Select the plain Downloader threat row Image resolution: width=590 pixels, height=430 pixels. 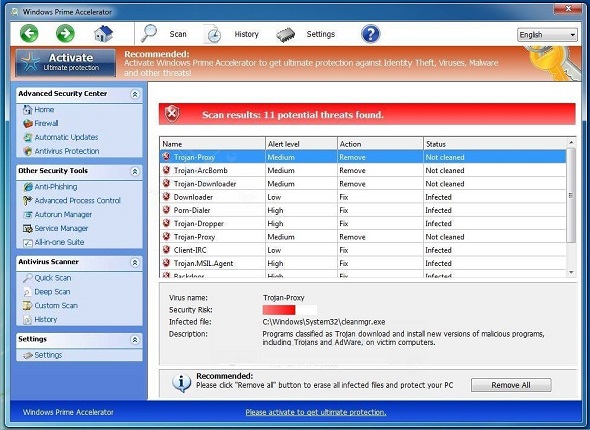(363, 197)
